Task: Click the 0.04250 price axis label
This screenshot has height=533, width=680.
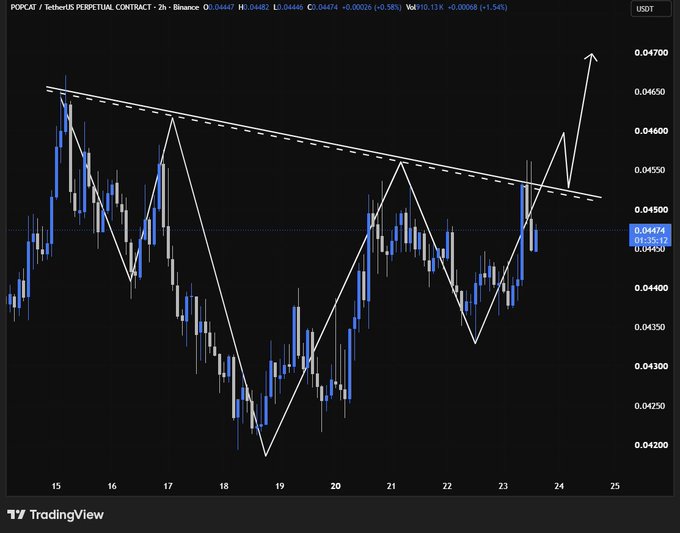Action: click(x=649, y=406)
